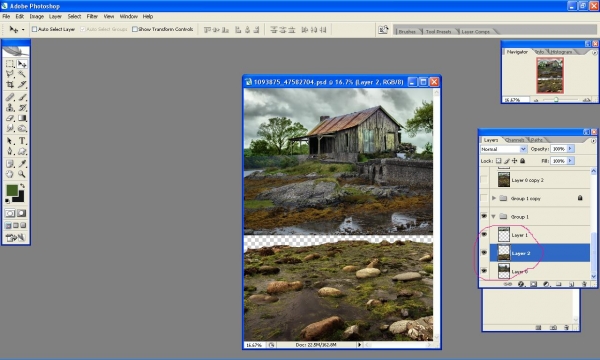Toggle the lock all padlock option
Viewport: 600px width, 360px height.
pos(523,161)
